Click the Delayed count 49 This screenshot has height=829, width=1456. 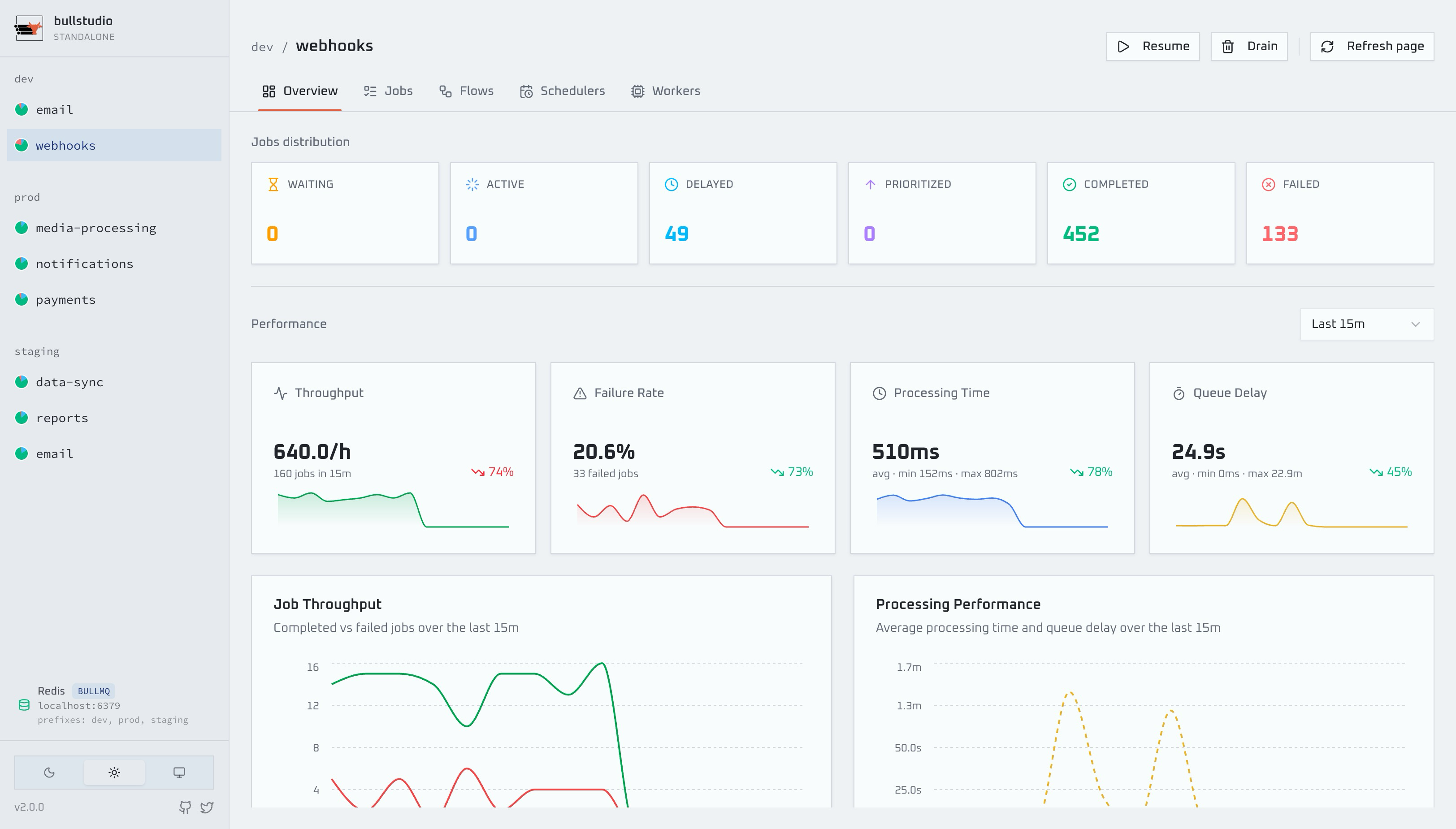point(676,234)
